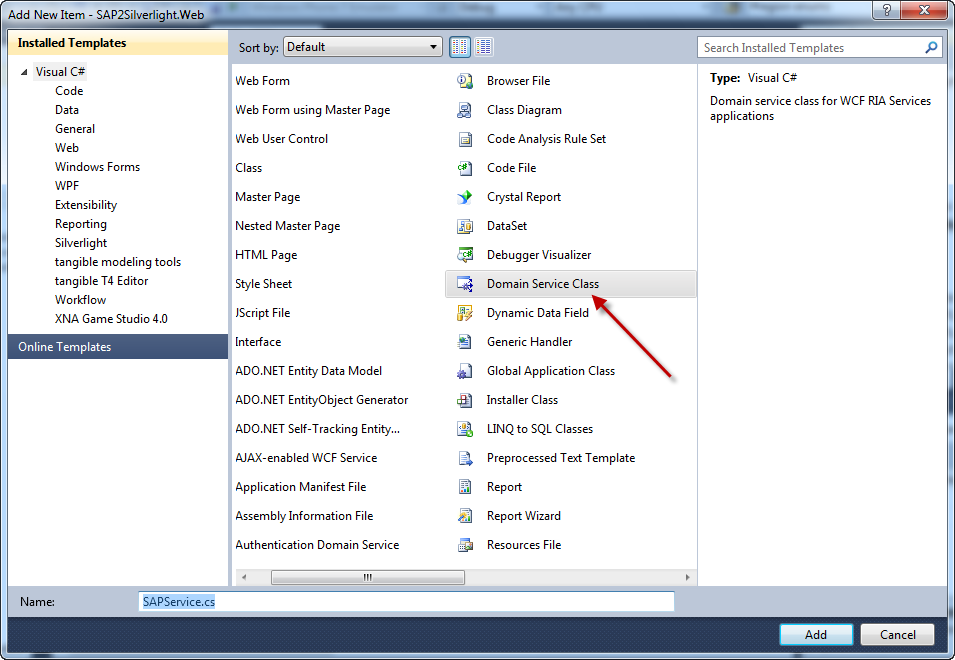Select the Reporting category
This screenshot has height=660, width=955.
(x=81, y=223)
